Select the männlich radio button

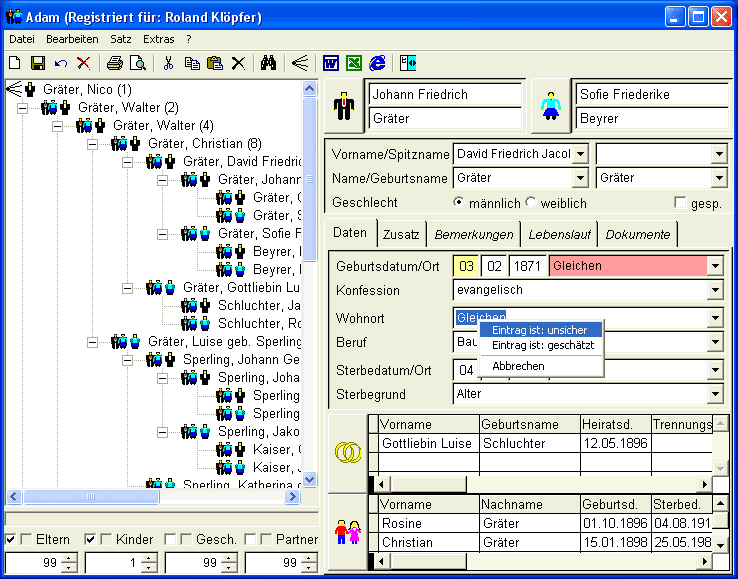[x=458, y=202]
